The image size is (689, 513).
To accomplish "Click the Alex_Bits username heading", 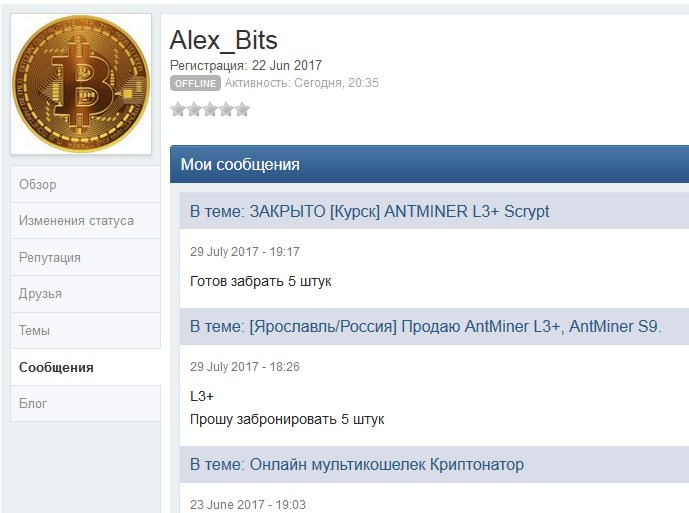I will coord(224,40).
